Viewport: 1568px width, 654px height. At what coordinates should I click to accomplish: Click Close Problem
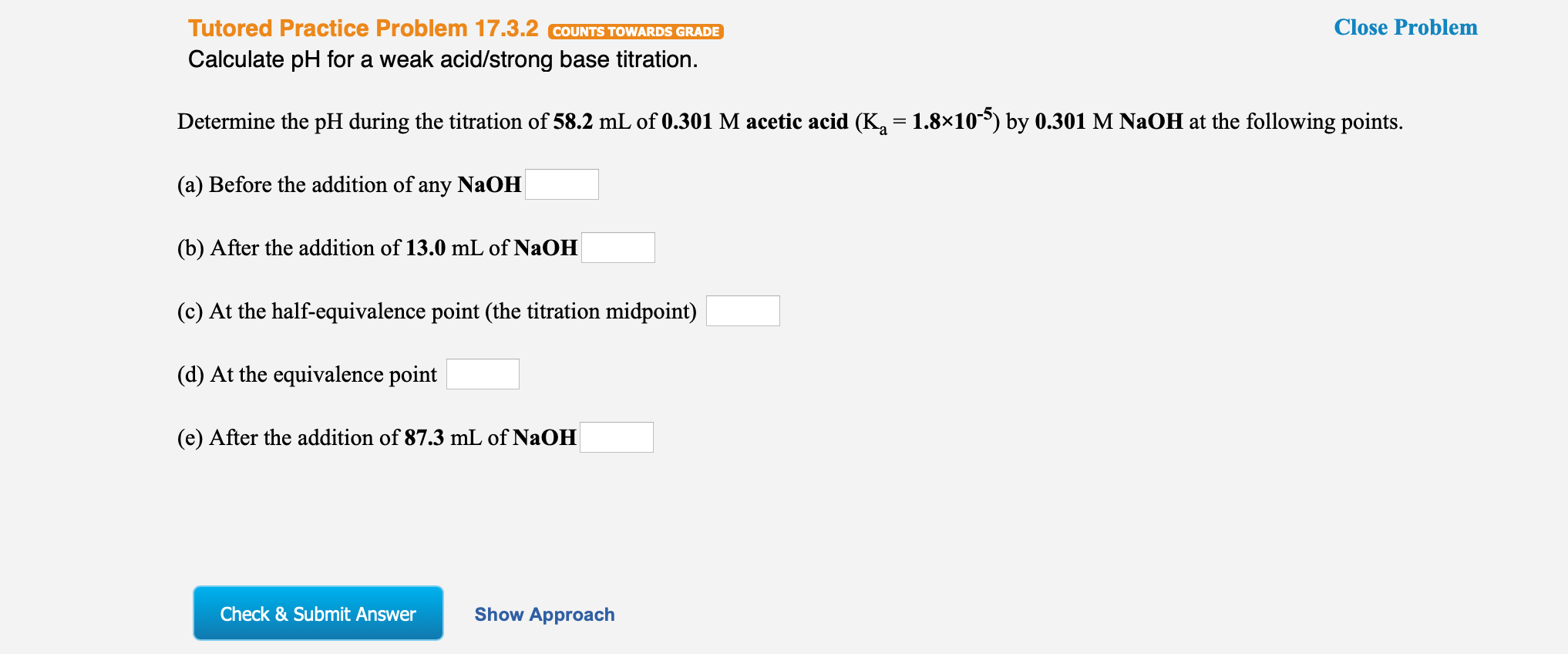(1405, 28)
